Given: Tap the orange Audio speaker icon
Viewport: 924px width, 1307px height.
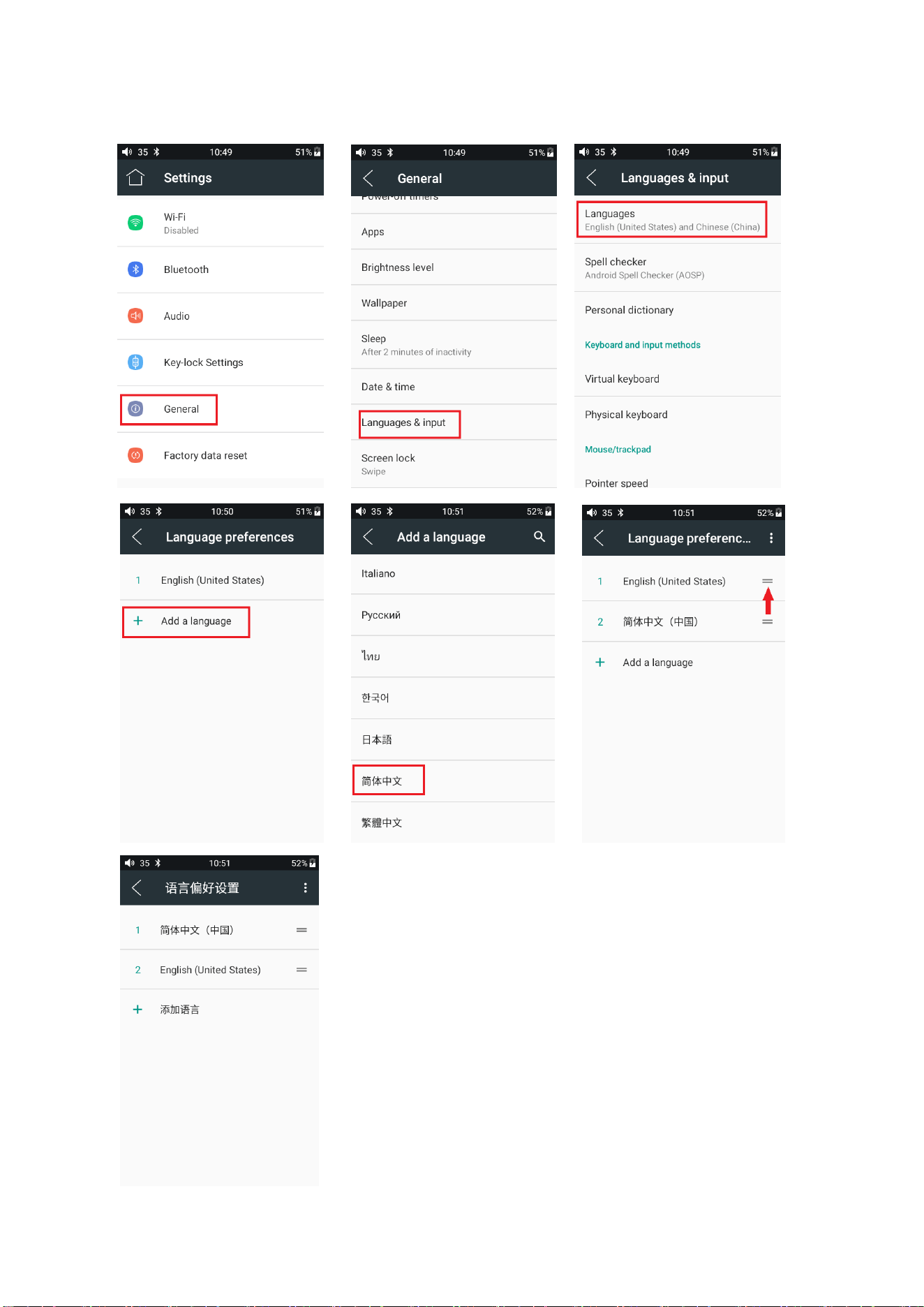Looking at the screenshot, I should point(135,316).
